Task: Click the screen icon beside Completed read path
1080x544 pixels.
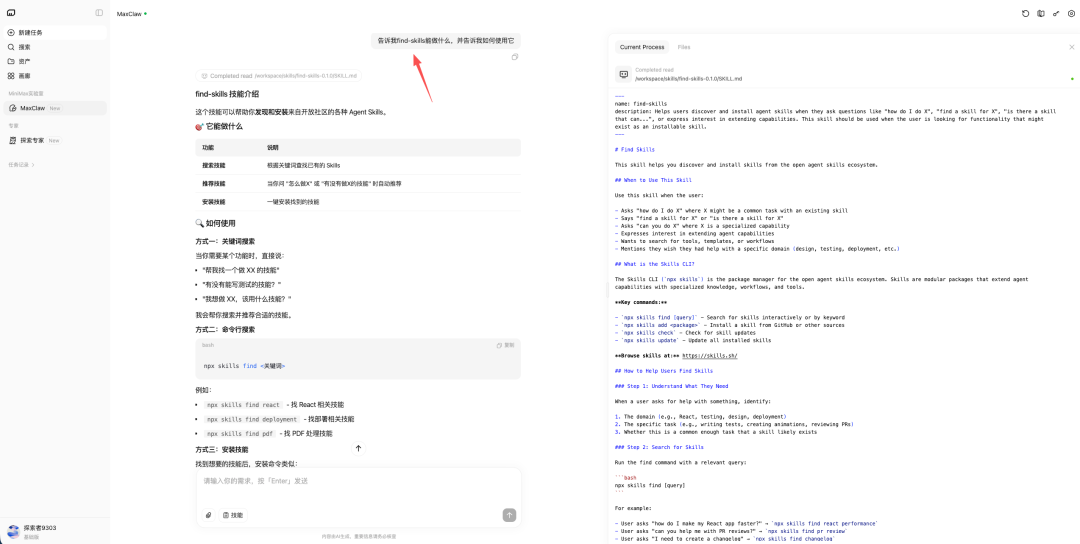Action: [x=623, y=74]
